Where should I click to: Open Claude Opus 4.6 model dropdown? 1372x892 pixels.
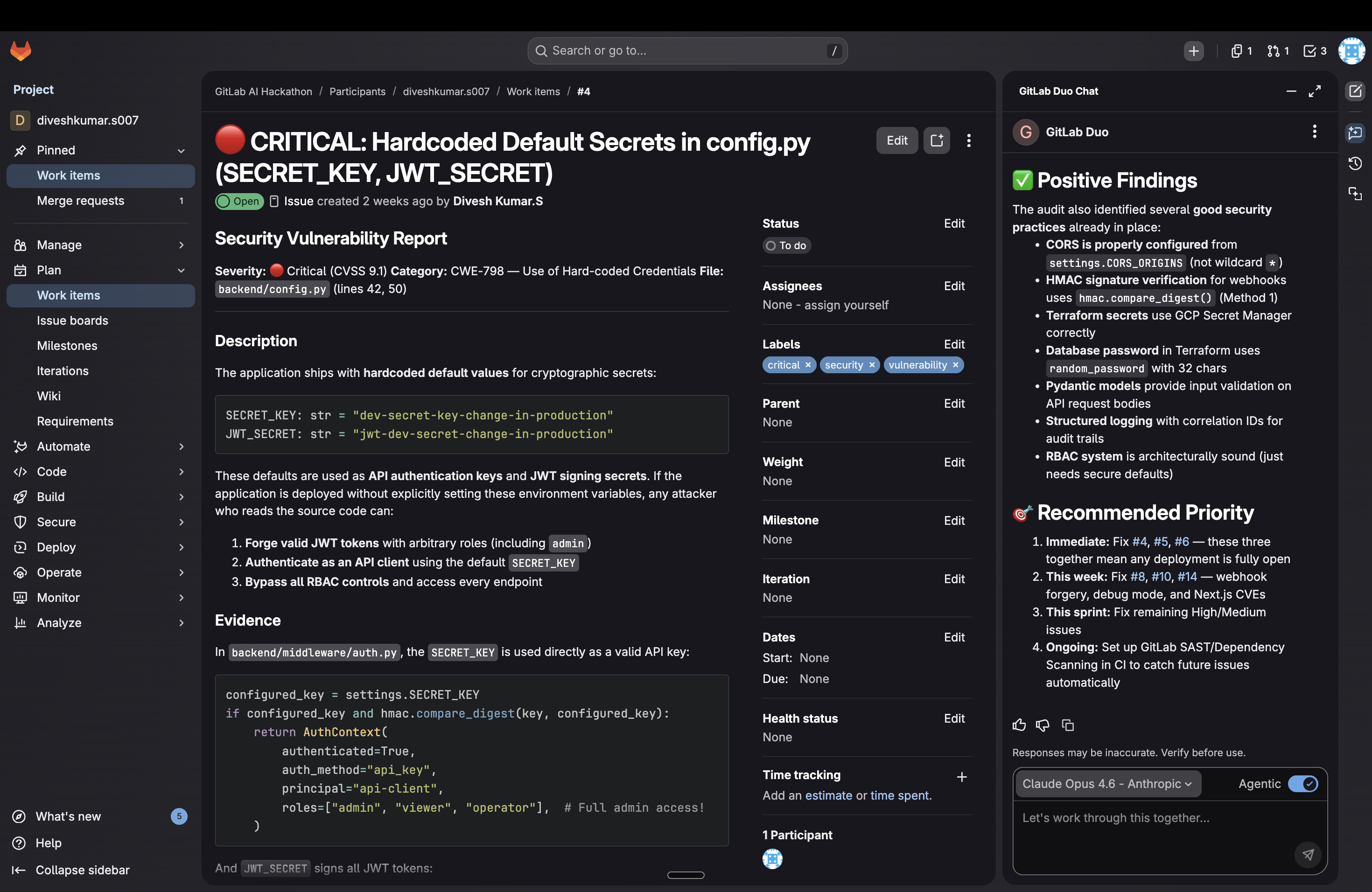point(1107,784)
